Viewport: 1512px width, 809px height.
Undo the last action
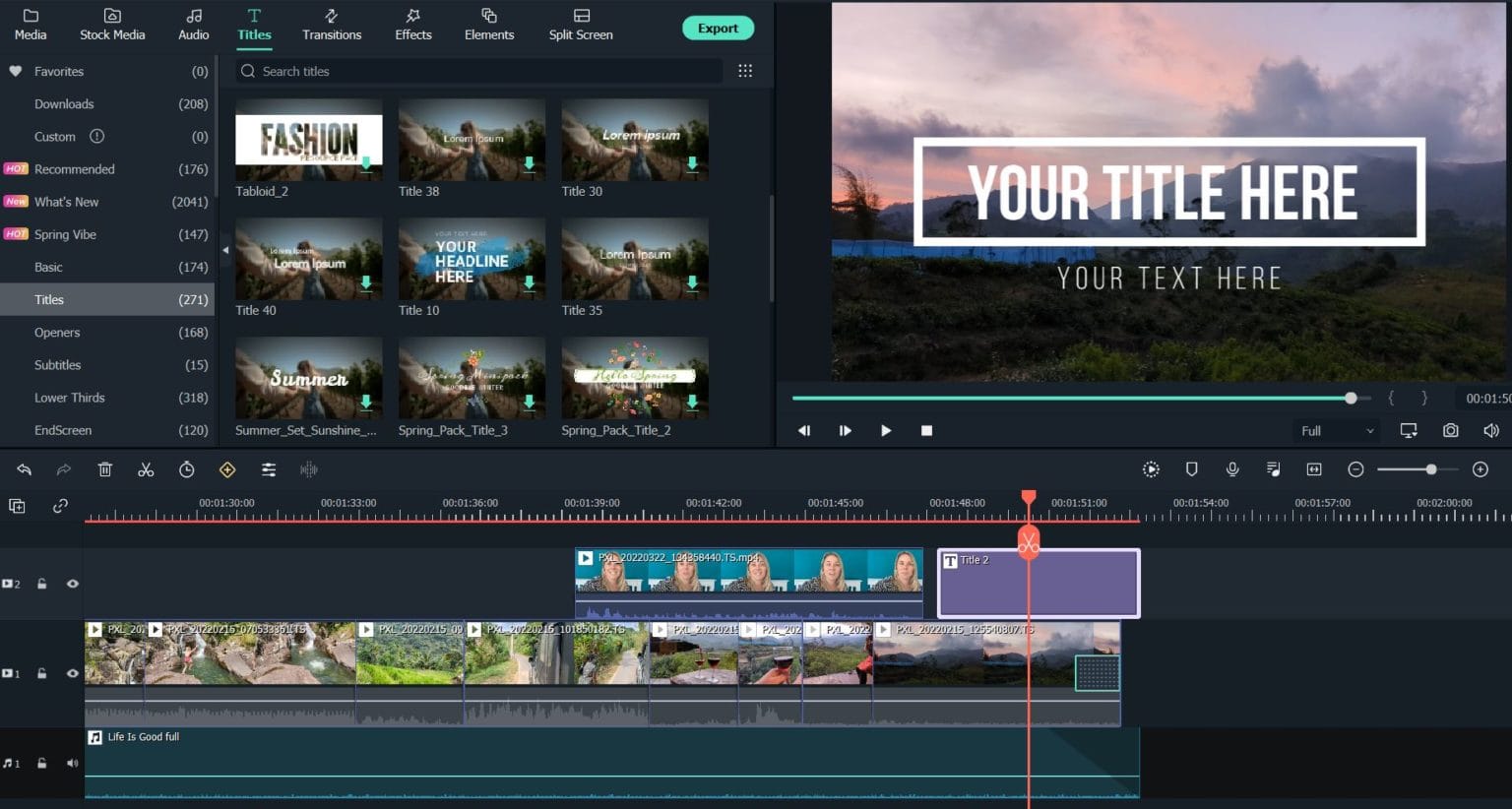tap(25, 469)
